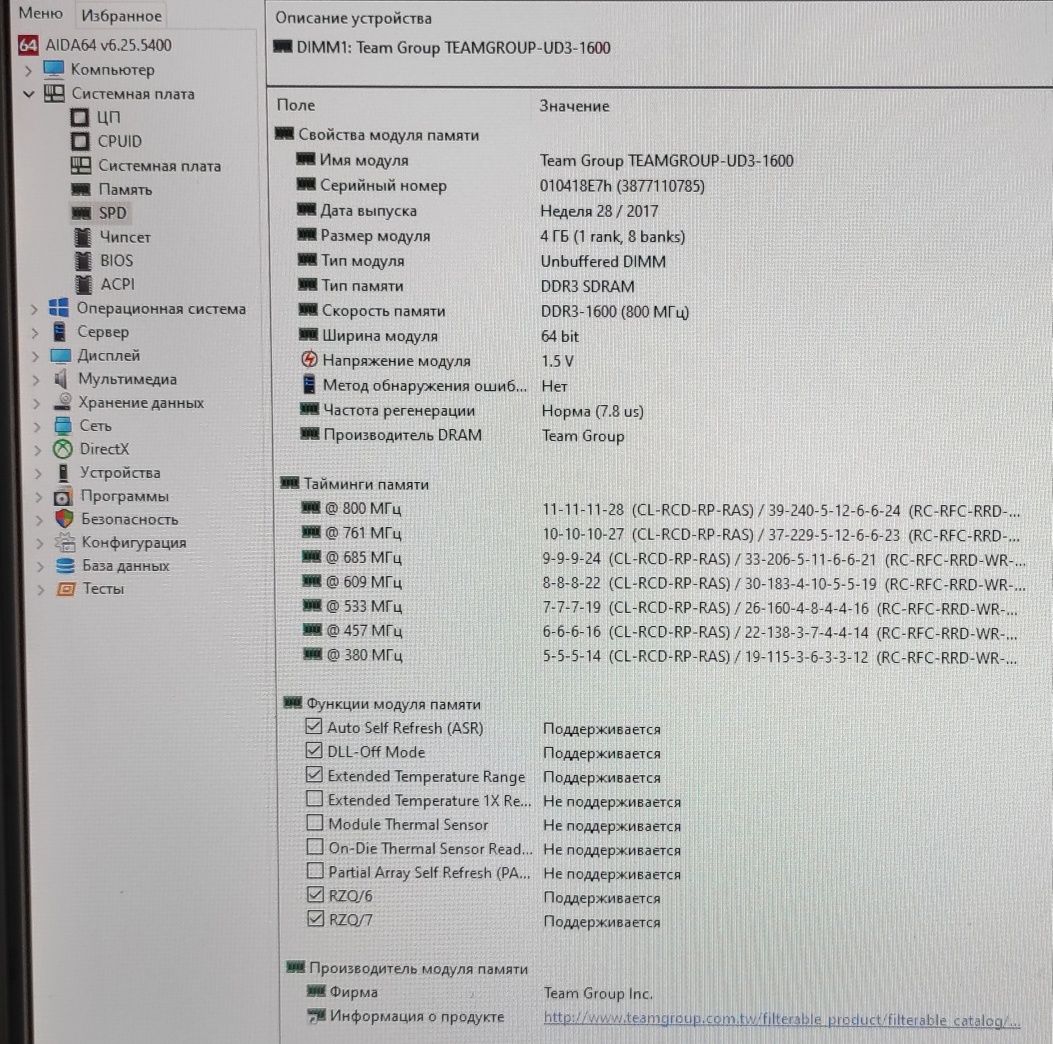Click the Сервер tower icon
This screenshot has height=1044, width=1053.
60,332
